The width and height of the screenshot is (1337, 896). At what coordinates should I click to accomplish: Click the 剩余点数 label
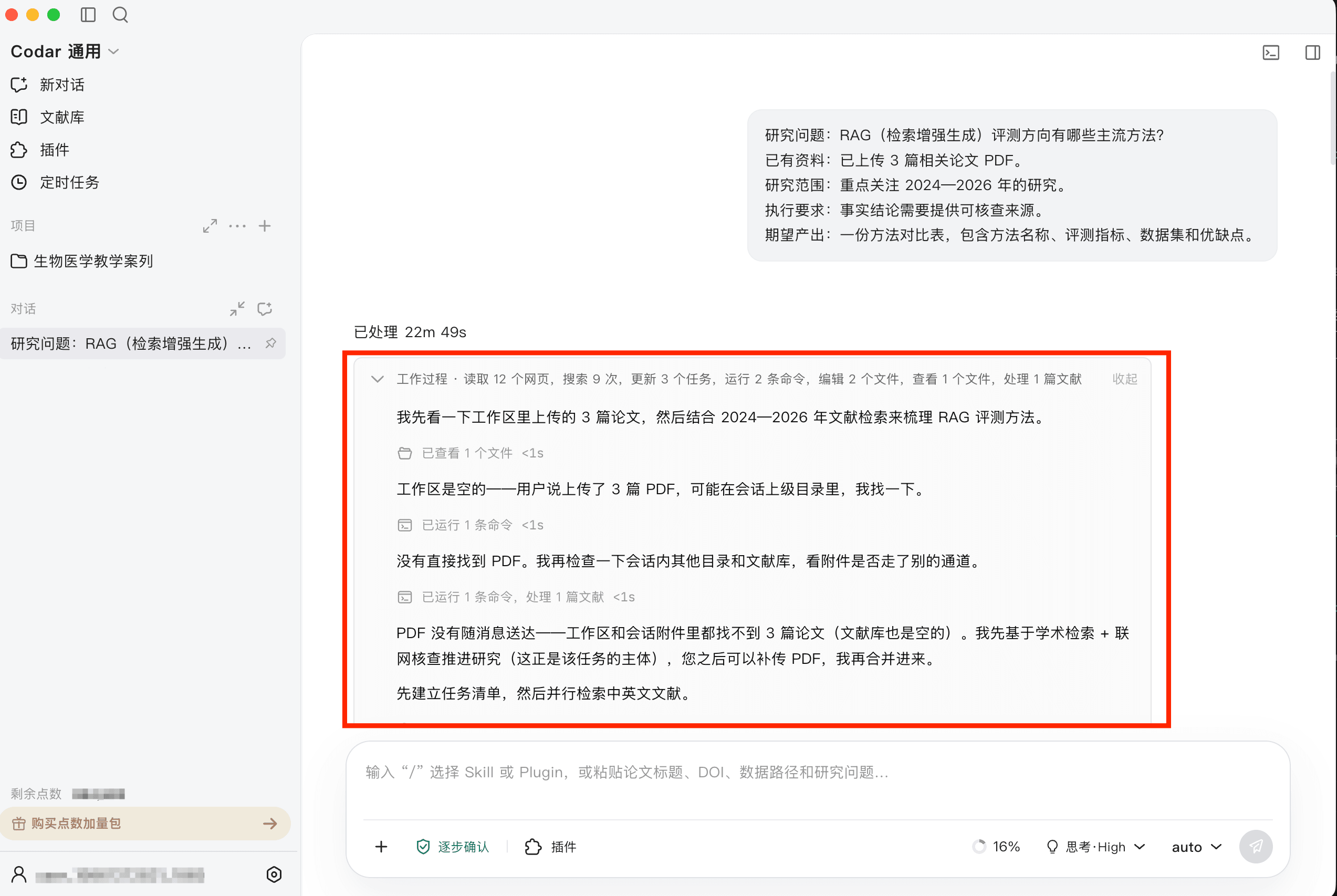36,793
